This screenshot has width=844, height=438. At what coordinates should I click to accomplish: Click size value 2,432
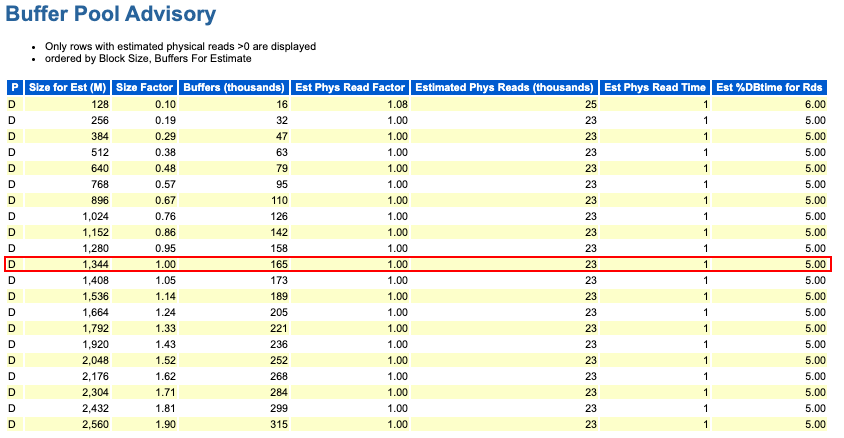(x=95, y=408)
